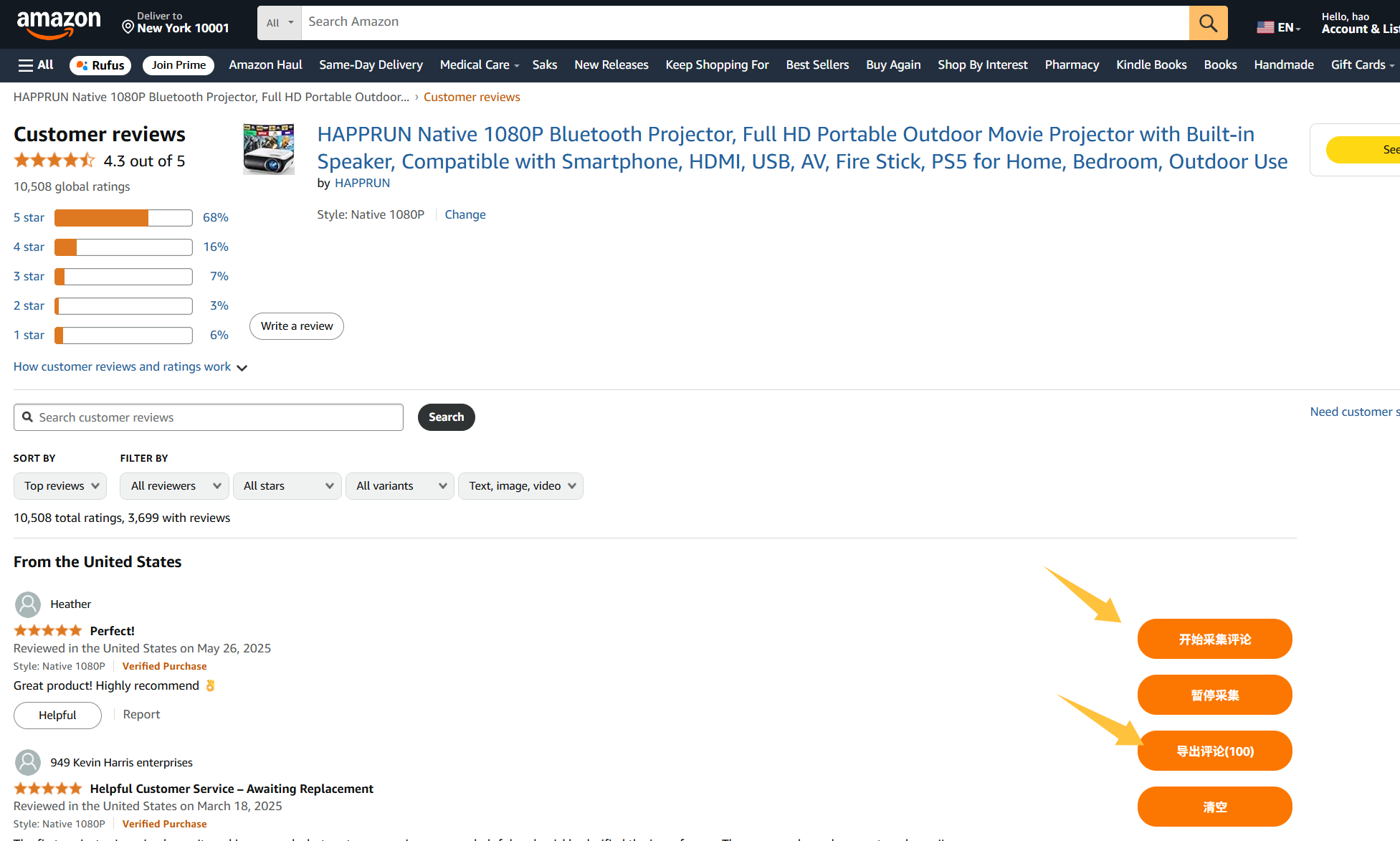The height and width of the screenshot is (841, 1400).
Task: Open Saks in nav bar
Action: coord(544,65)
